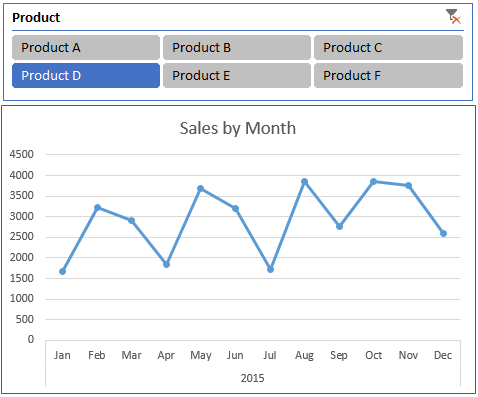
Task: Click the Mar month axis label
Action: click(132, 355)
